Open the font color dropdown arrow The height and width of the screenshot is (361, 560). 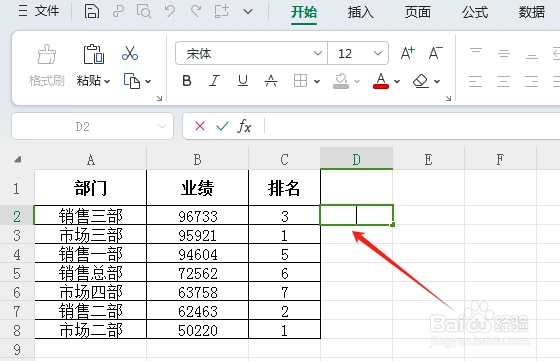pos(397,82)
